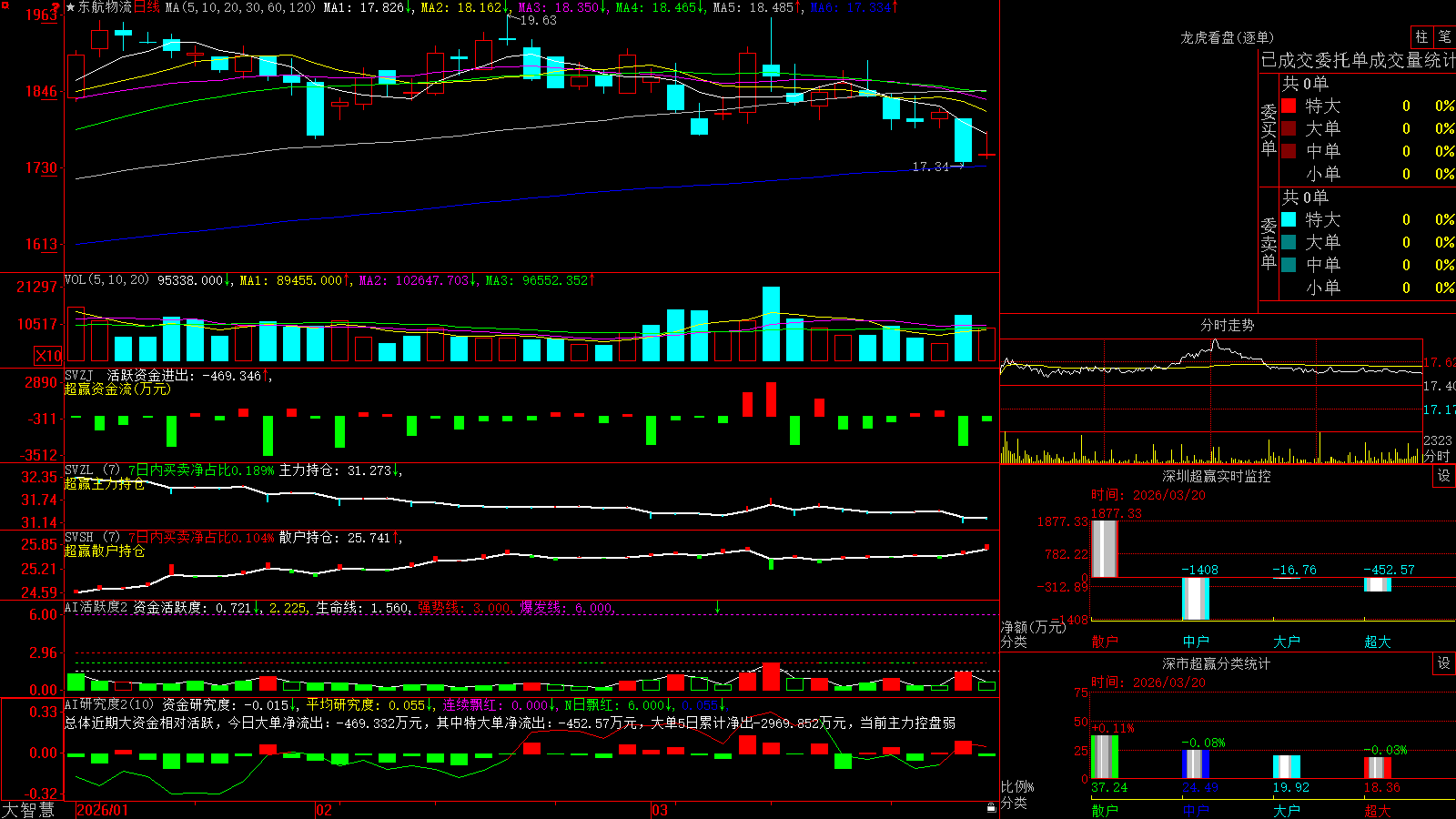The height and width of the screenshot is (819, 1456).
Task: Click the VOL(5,10,20) indicator label
Action: [106, 279]
